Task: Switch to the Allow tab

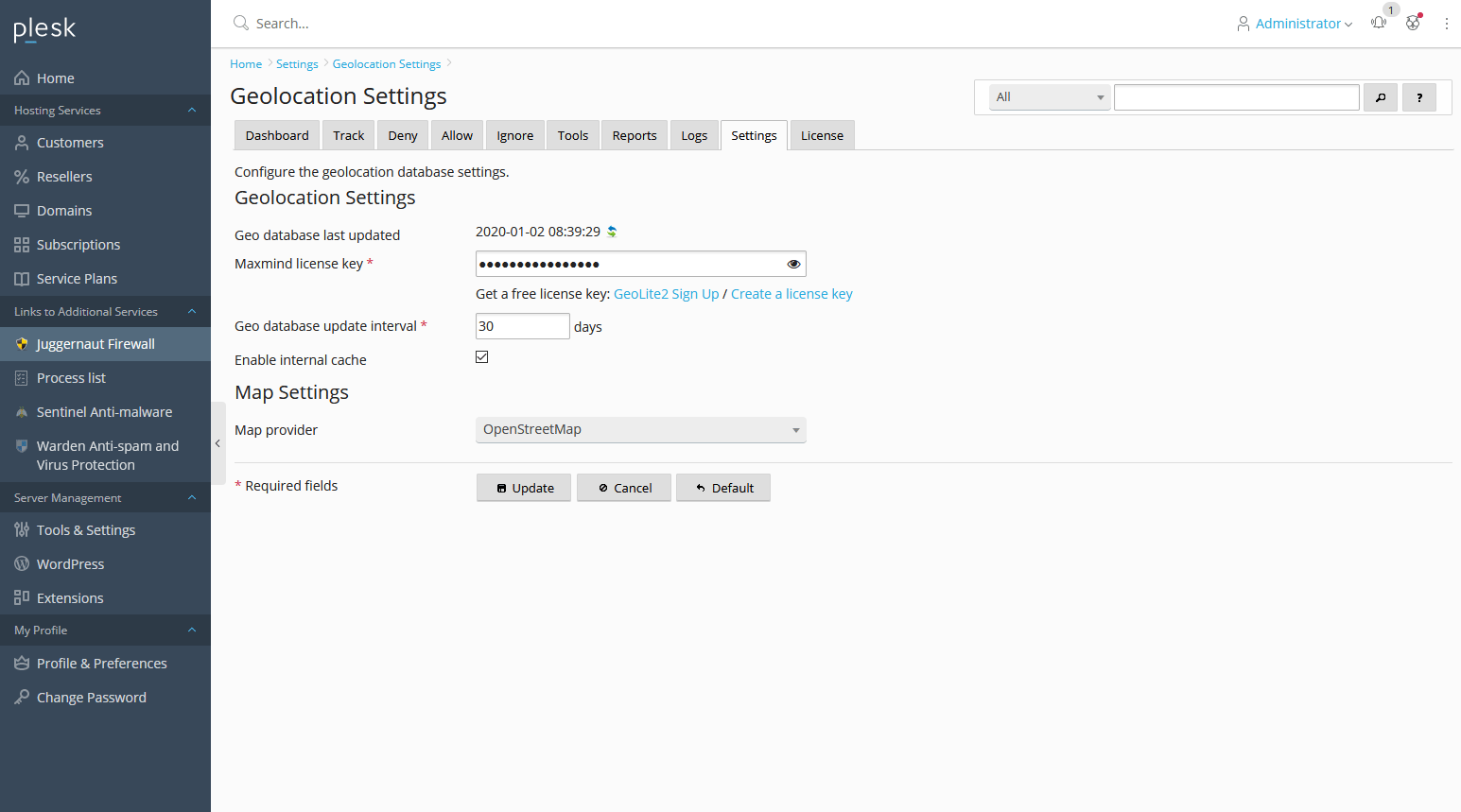Action: pos(457,135)
